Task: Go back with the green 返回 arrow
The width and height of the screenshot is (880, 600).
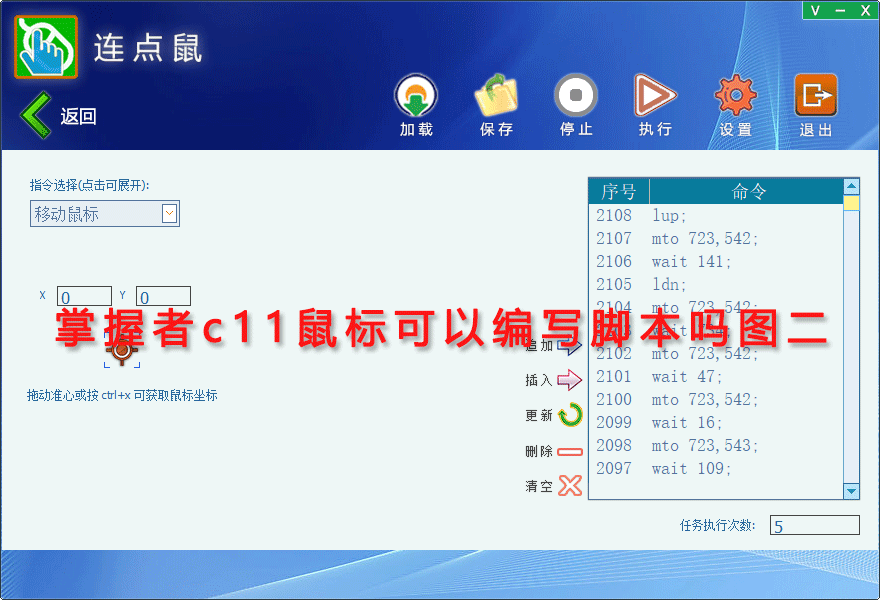Action: tap(36, 115)
